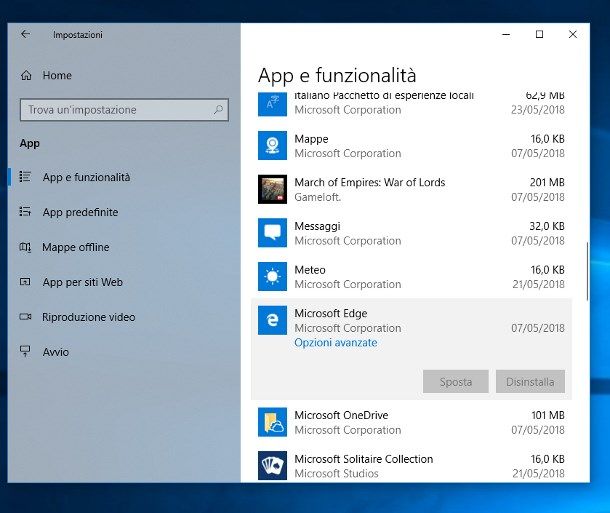Click the search magnifier icon

point(218,110)
